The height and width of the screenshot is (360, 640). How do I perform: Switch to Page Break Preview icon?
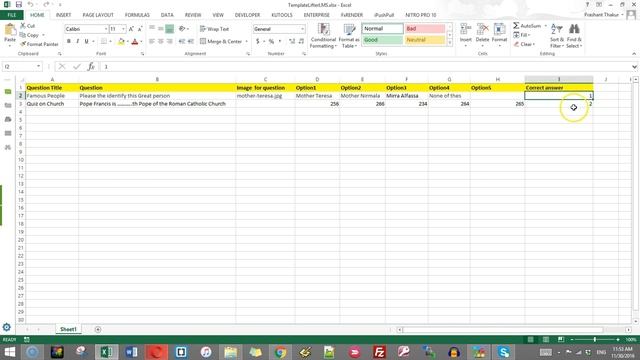561,340
